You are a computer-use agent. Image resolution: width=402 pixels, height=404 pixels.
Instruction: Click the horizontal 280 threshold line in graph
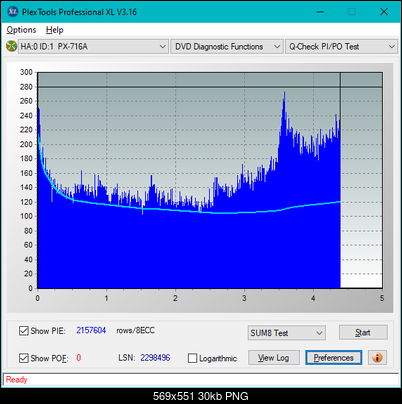(210, 87)
